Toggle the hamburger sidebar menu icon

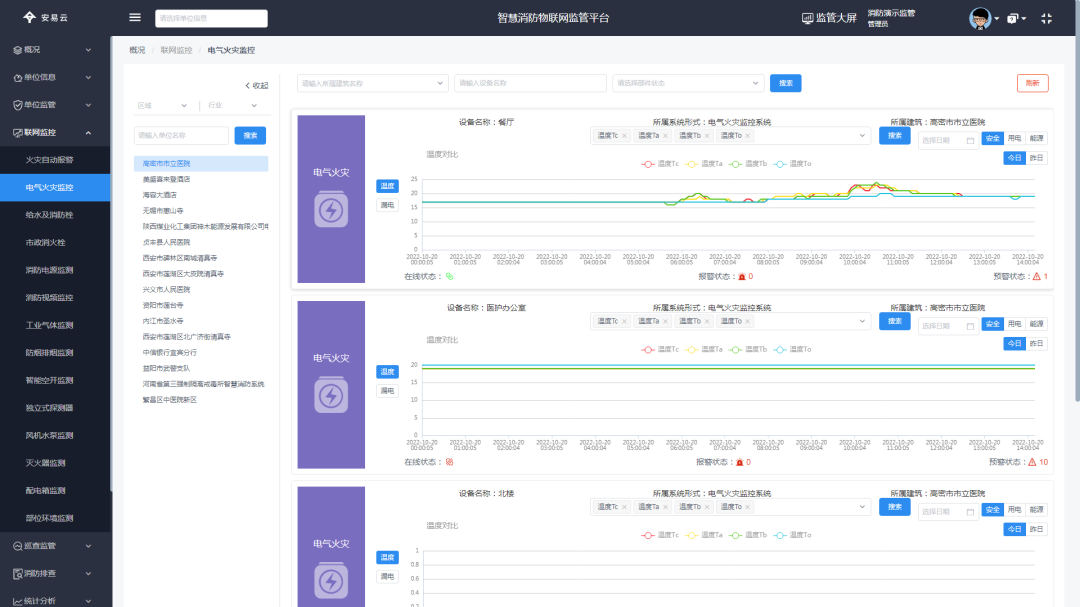[135, 17]
